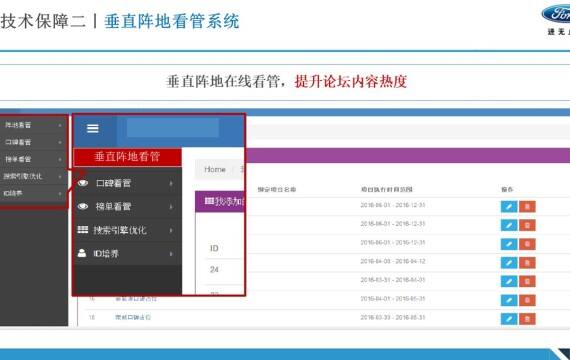This screenshot has height=360, width=570.
Task: Click the user icon beside ID培养
Action: (82, 253)
